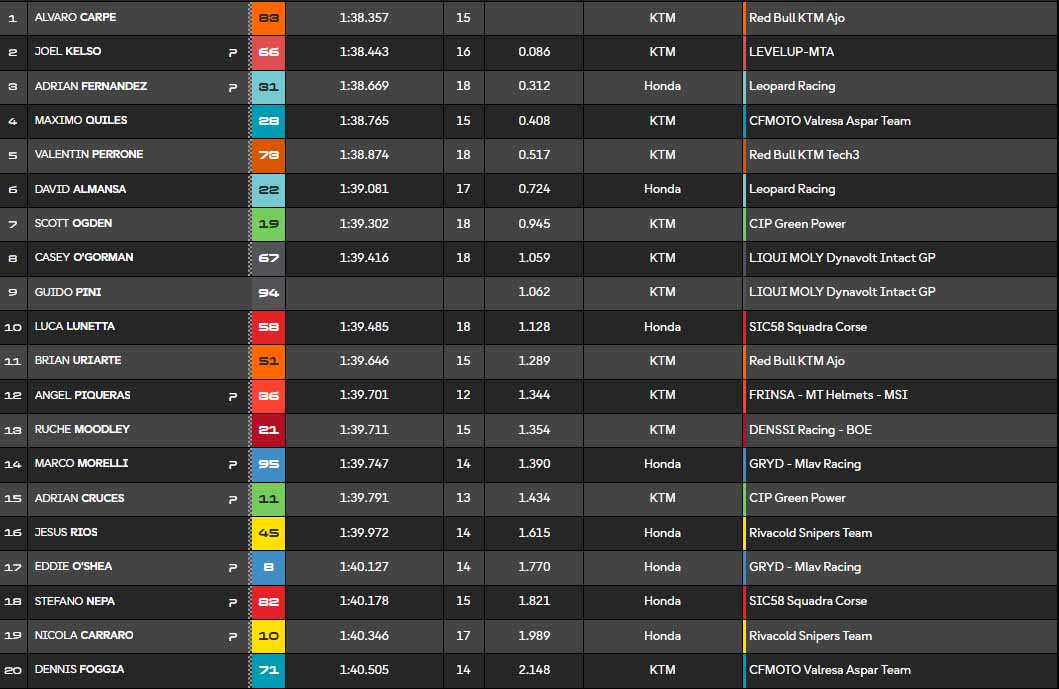Click the pit icon beside Adrian Cruces
This screenshot has width=1059, height=689.
coord(233,499)
